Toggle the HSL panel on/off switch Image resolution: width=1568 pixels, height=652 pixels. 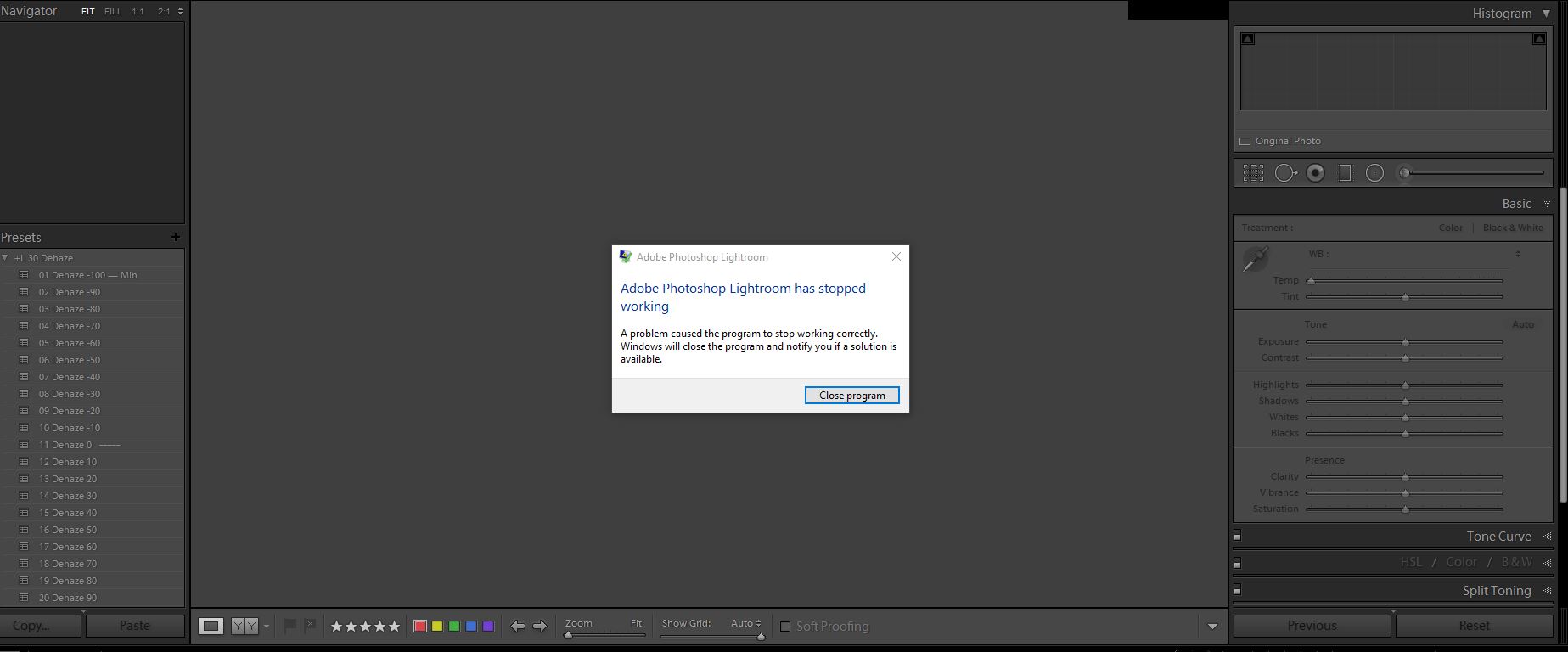pos(1238,563)
